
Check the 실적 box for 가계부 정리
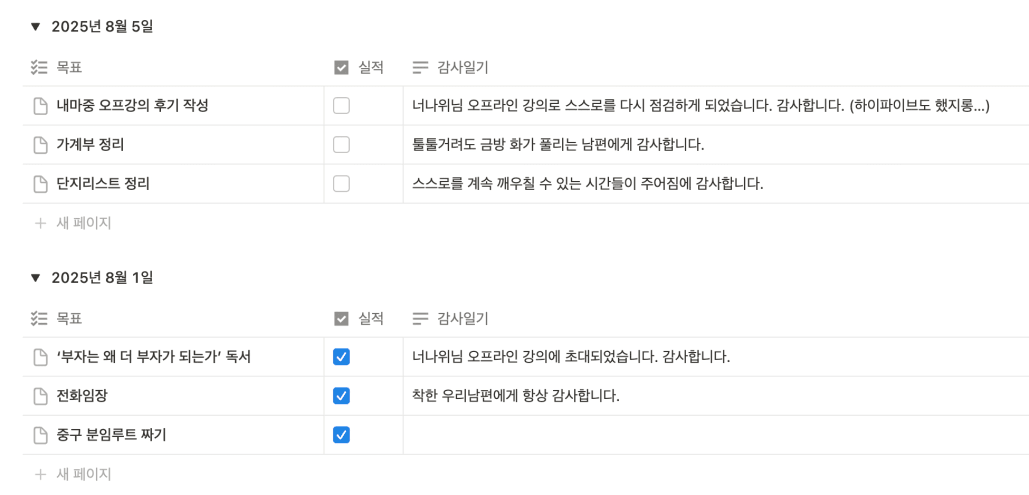click(341, 144)
